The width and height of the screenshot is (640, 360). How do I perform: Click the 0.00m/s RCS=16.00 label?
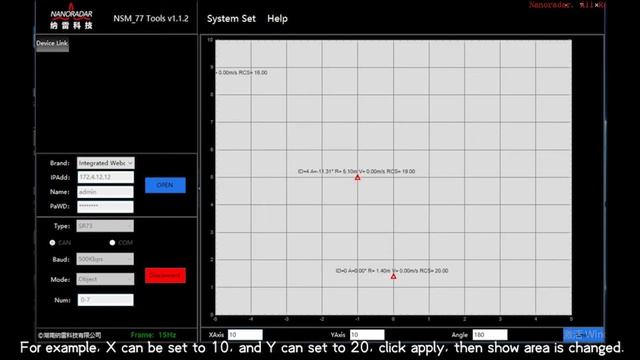[x=242, y=72]
